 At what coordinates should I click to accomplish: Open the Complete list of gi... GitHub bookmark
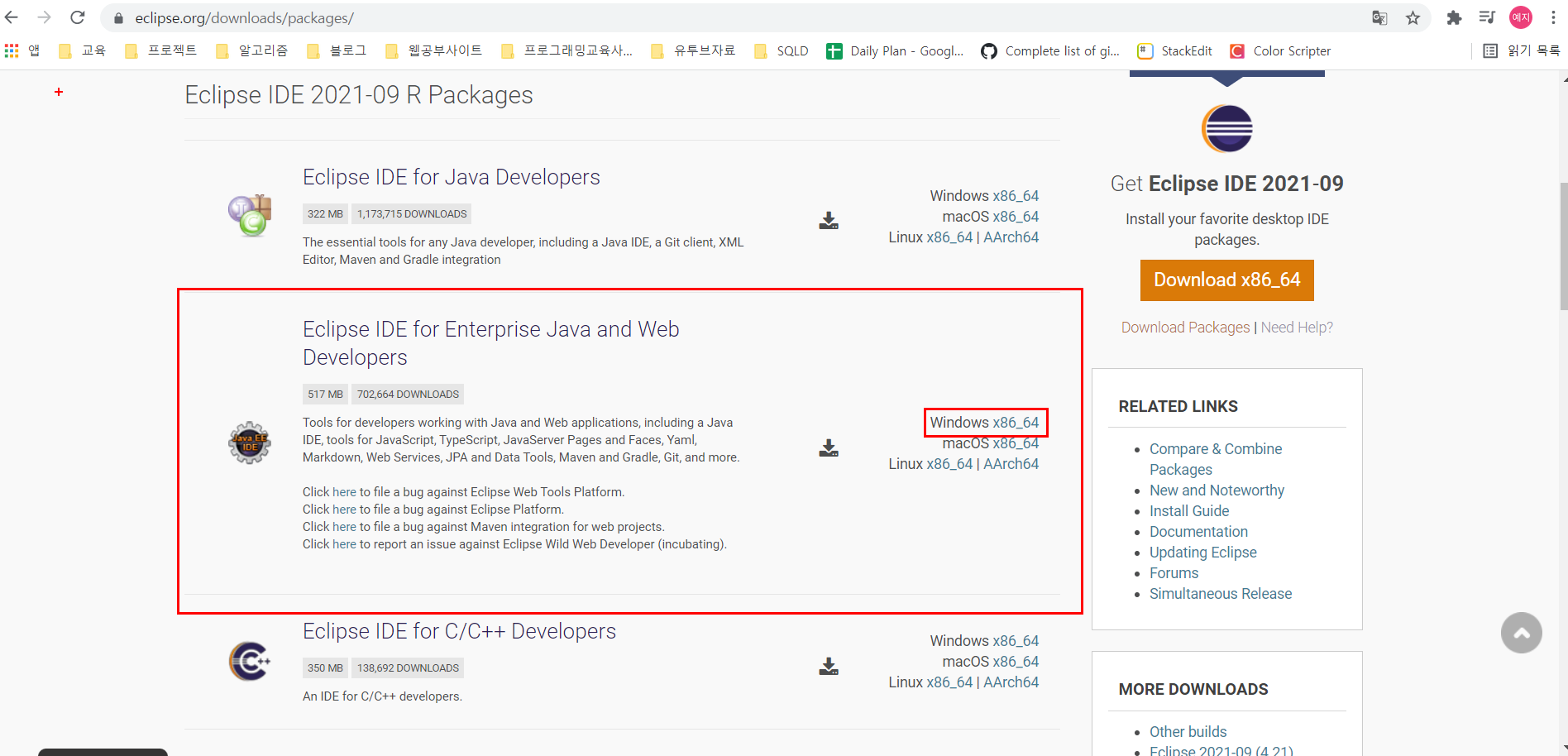click(1050, 50)
